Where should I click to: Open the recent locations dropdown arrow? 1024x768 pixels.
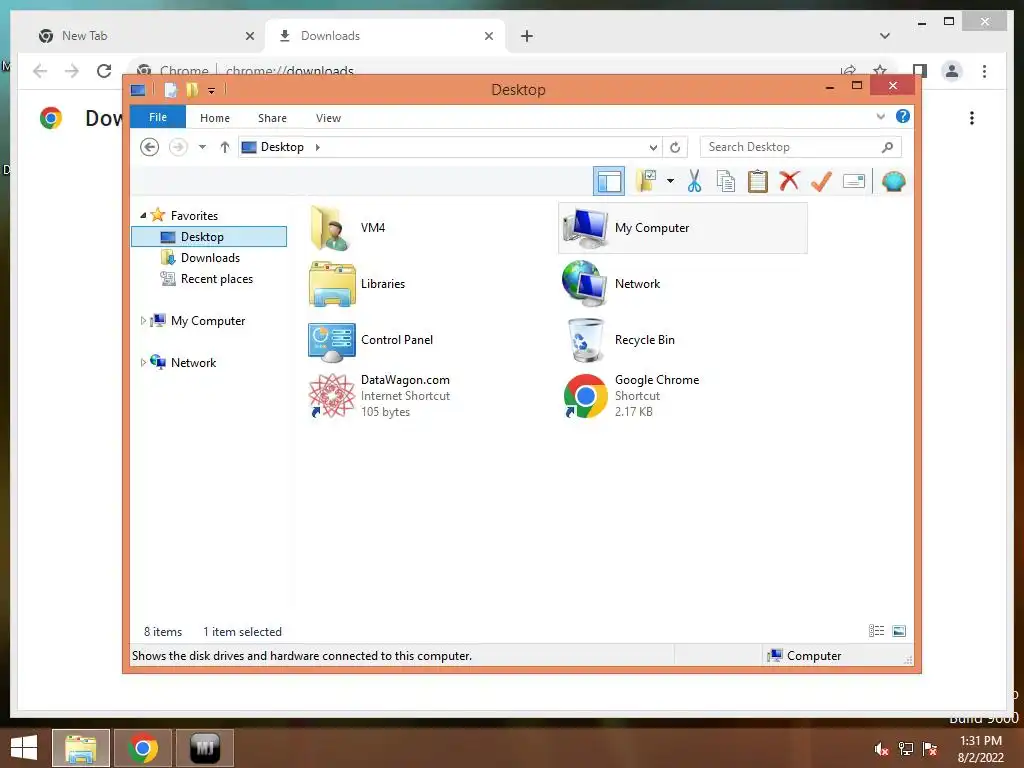(x=202, y=147)
